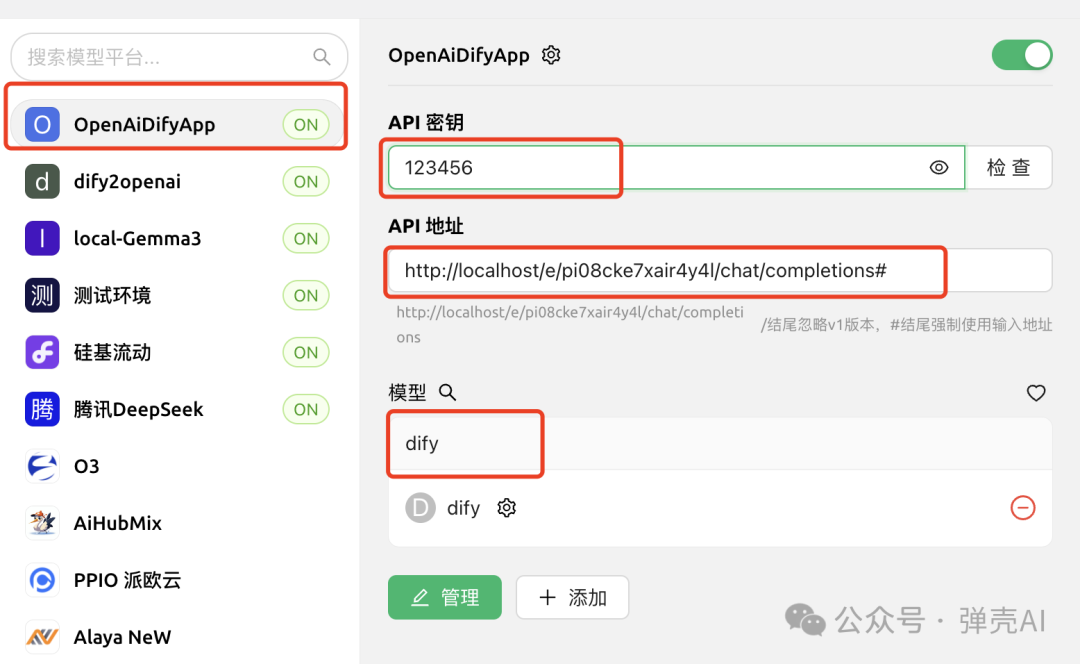This screenshot has height=664, width=1080.
Task: Click the 测试环境 provider icon
Action: click(42, 295)
